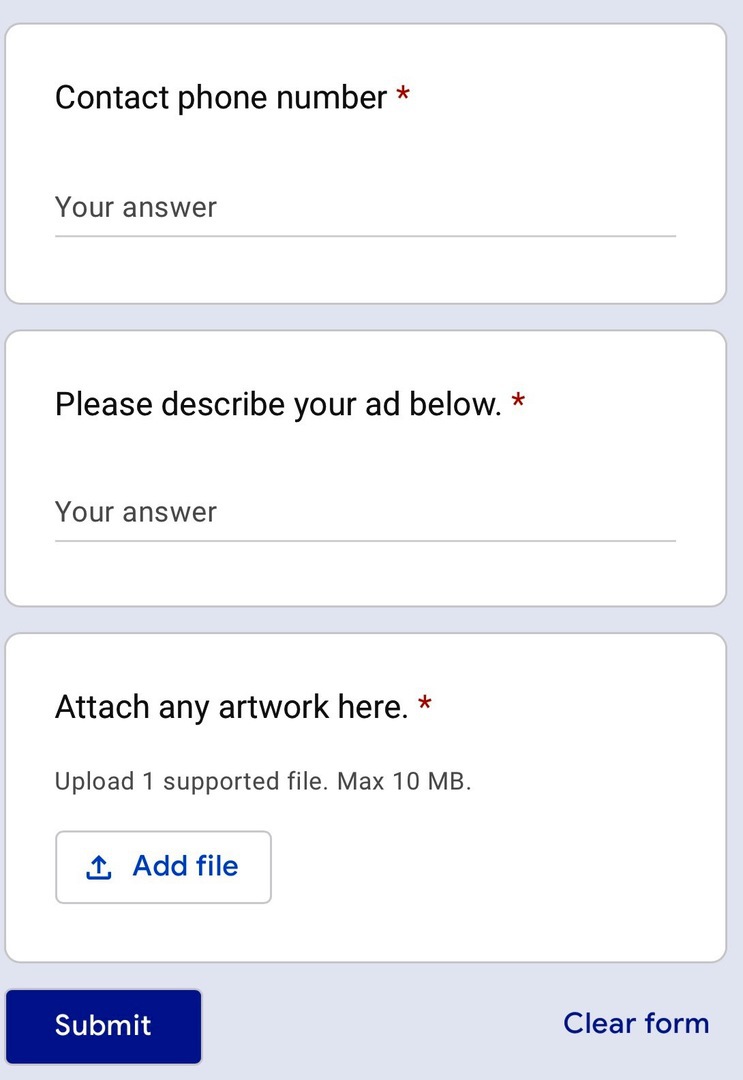Screen dimensions: 743x1080
Task: Click the upload arrow icon
Action: [98, 867]
